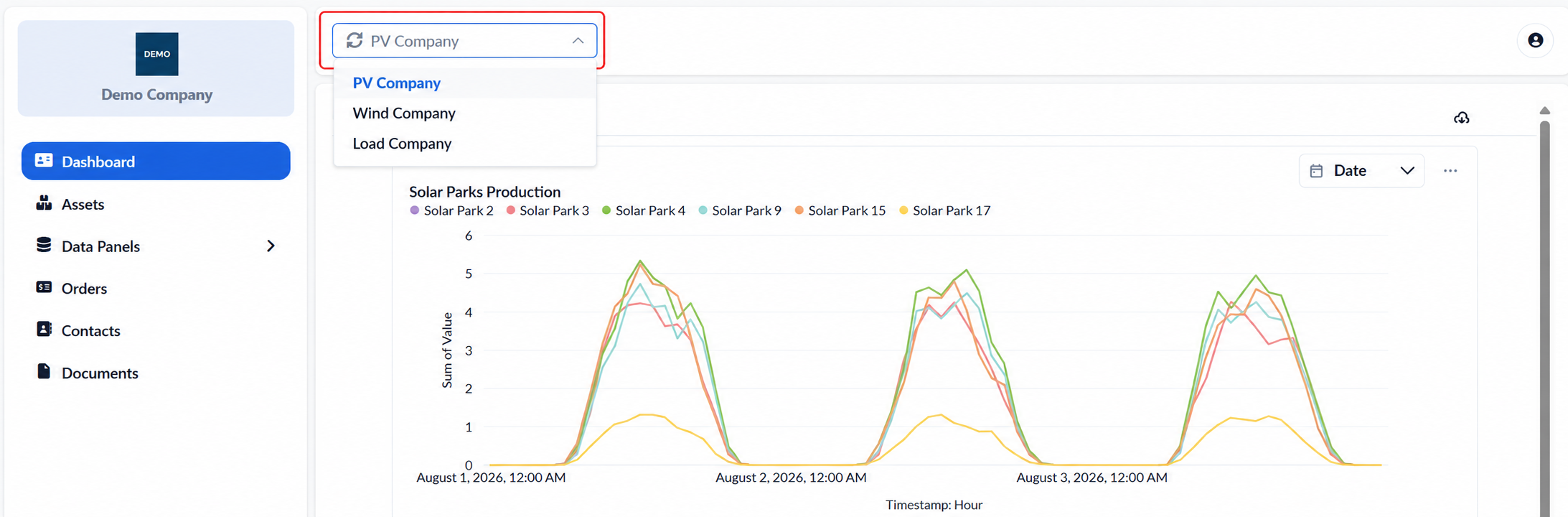
Task: Click the Documents file icon
Action: (x=44, y=371)
